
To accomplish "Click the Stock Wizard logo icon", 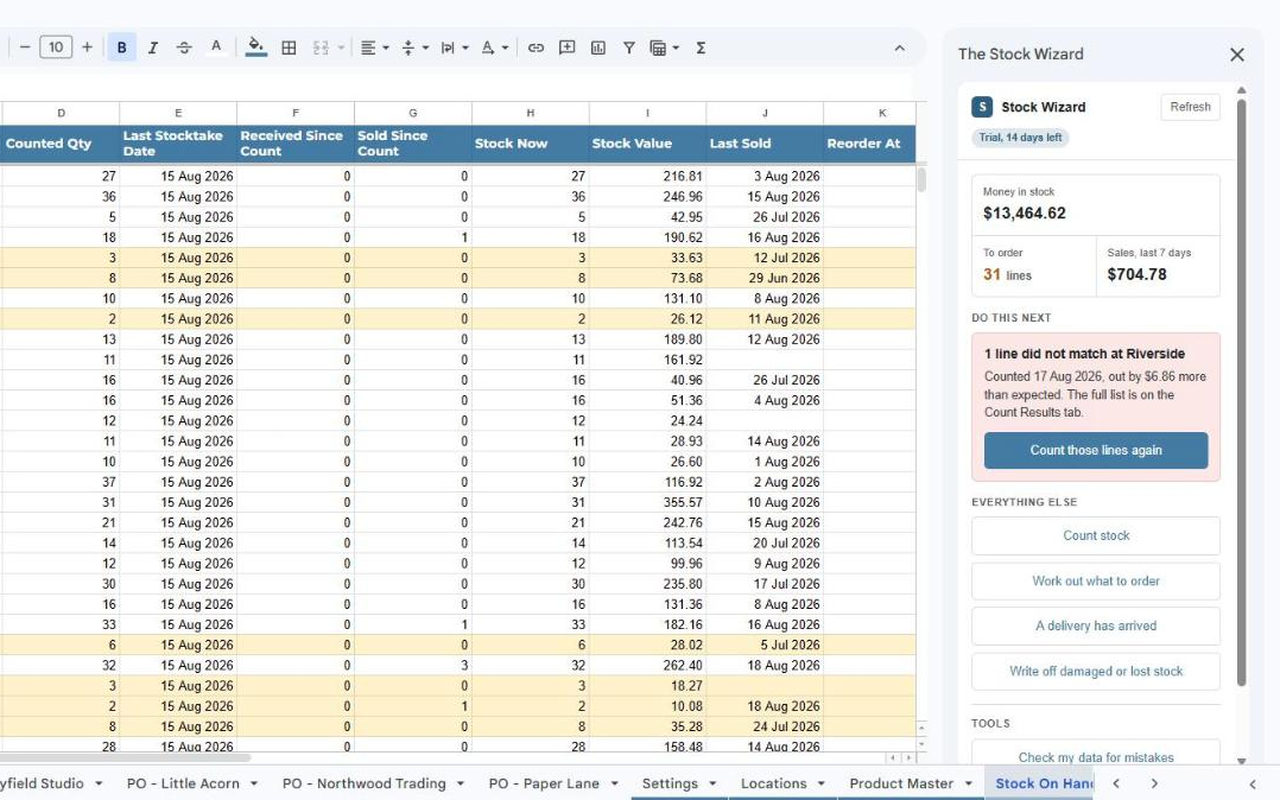I will (982, 107).
